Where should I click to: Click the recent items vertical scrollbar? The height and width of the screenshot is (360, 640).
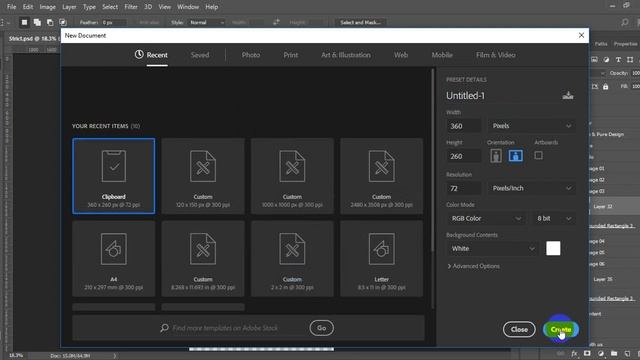coord(432,161)
